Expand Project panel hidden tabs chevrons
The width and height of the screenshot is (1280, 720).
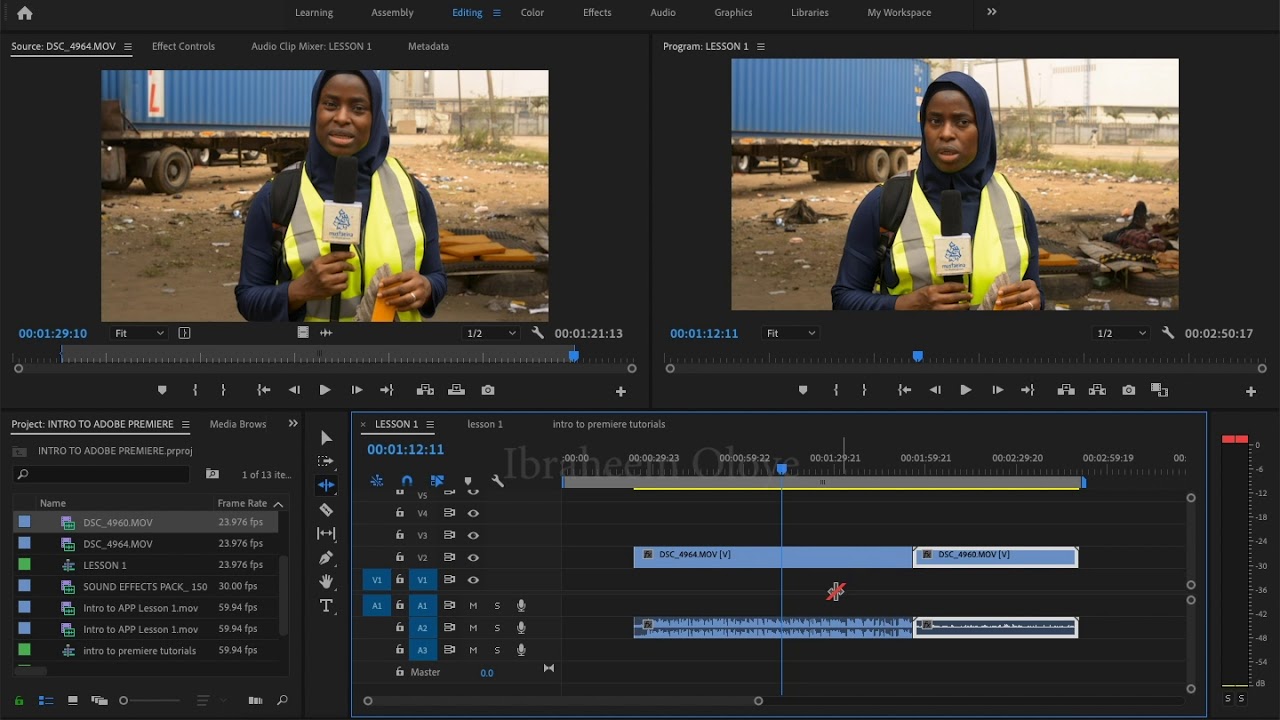tap(293, 424)
